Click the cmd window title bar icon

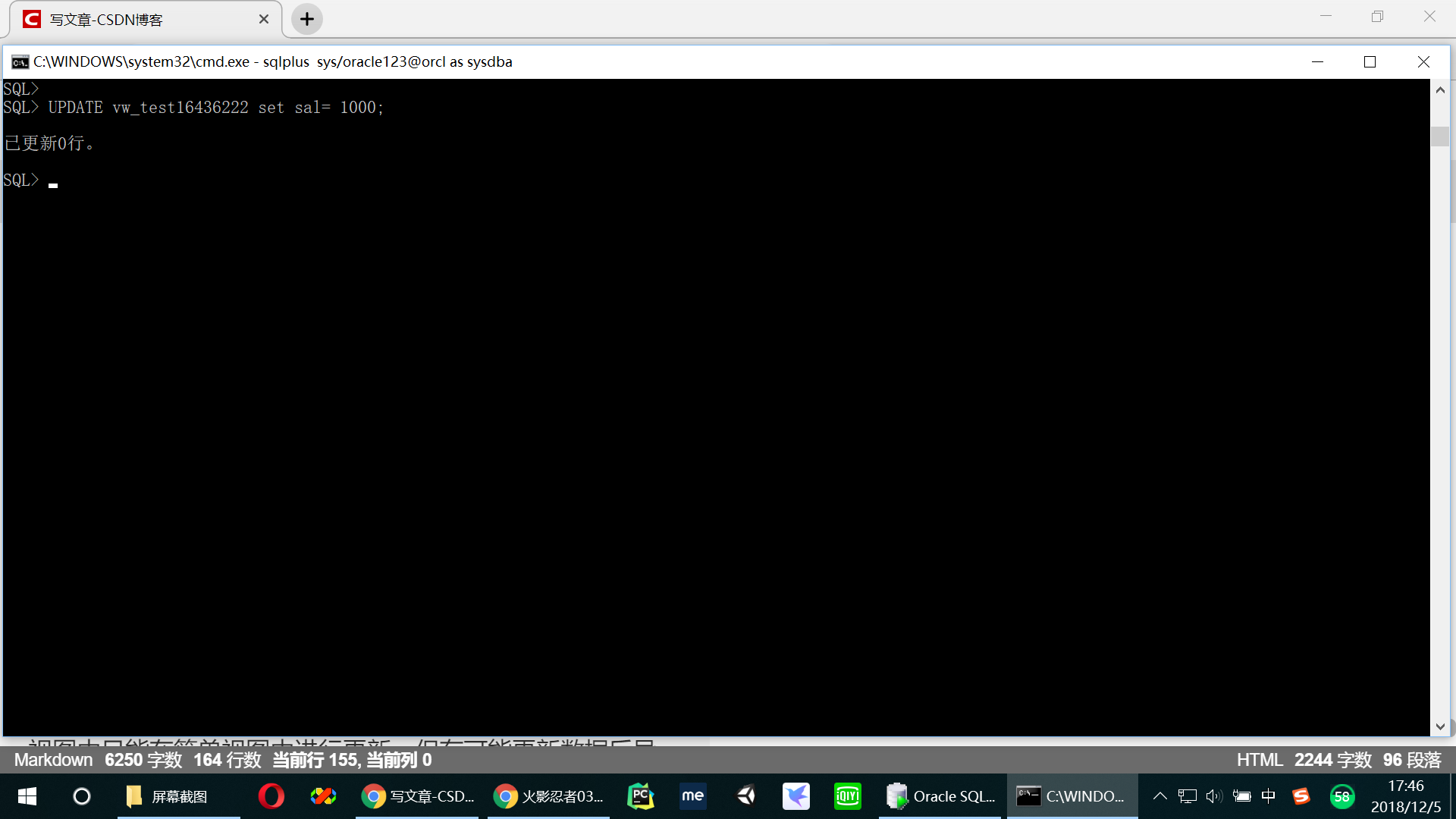coord(20,62)
